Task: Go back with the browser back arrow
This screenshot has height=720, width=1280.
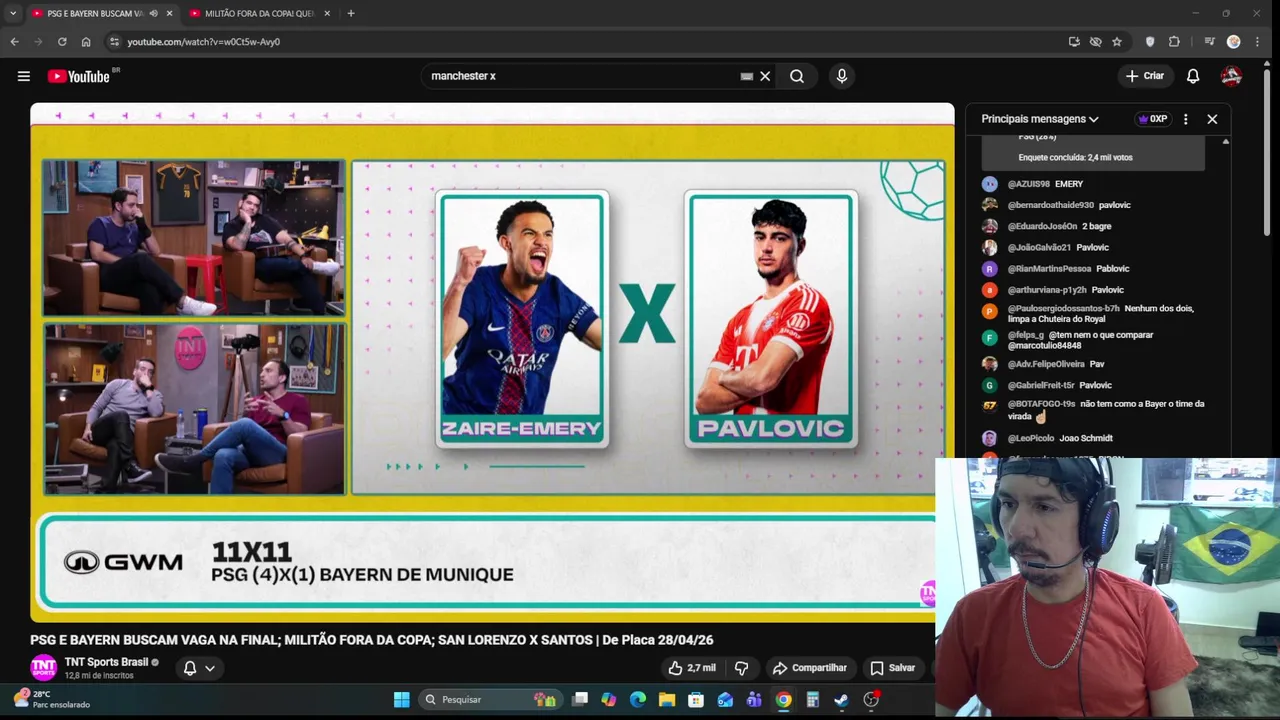Action: 14,42
